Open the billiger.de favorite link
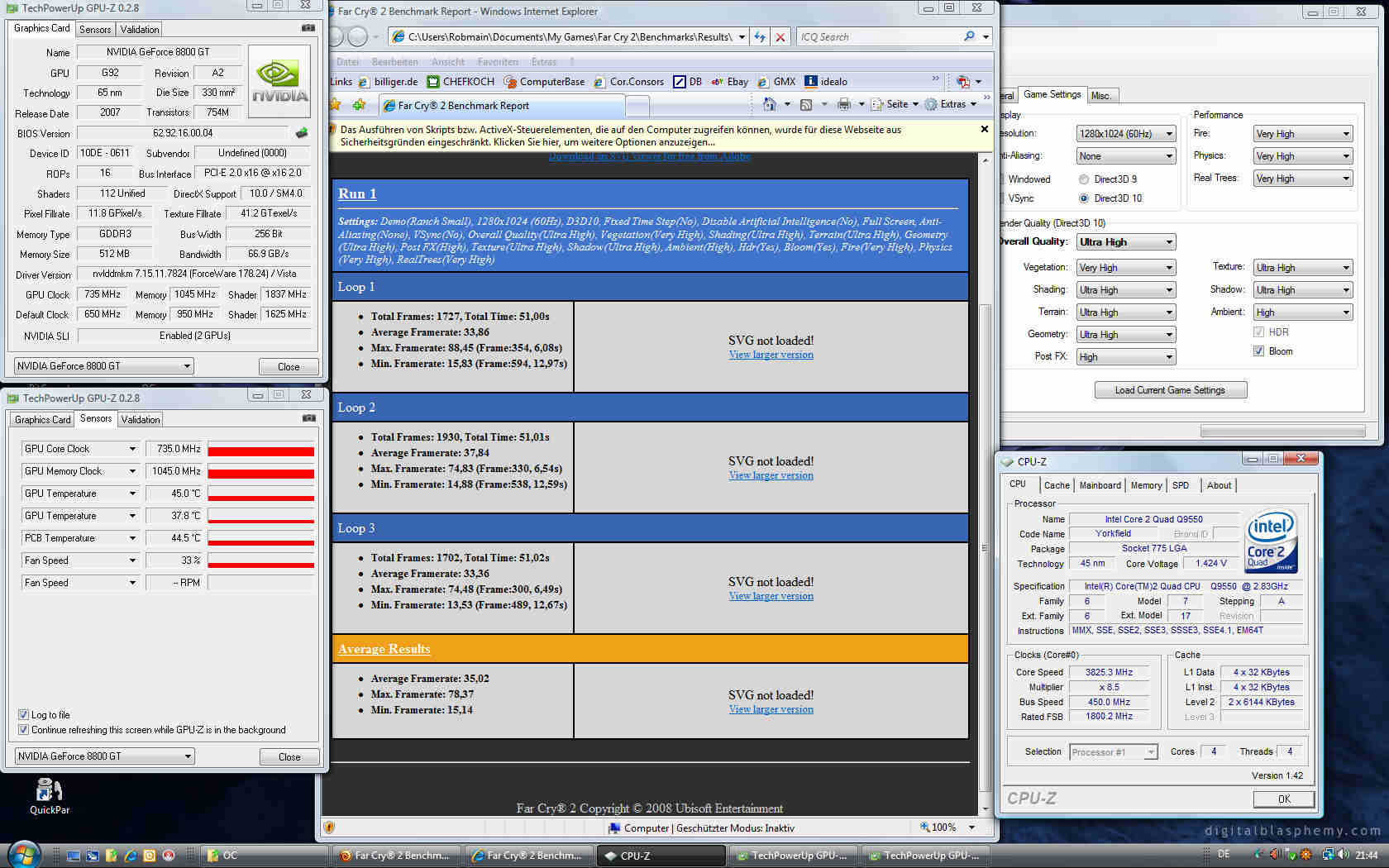The image size is (1389, 868). [388, 81]
